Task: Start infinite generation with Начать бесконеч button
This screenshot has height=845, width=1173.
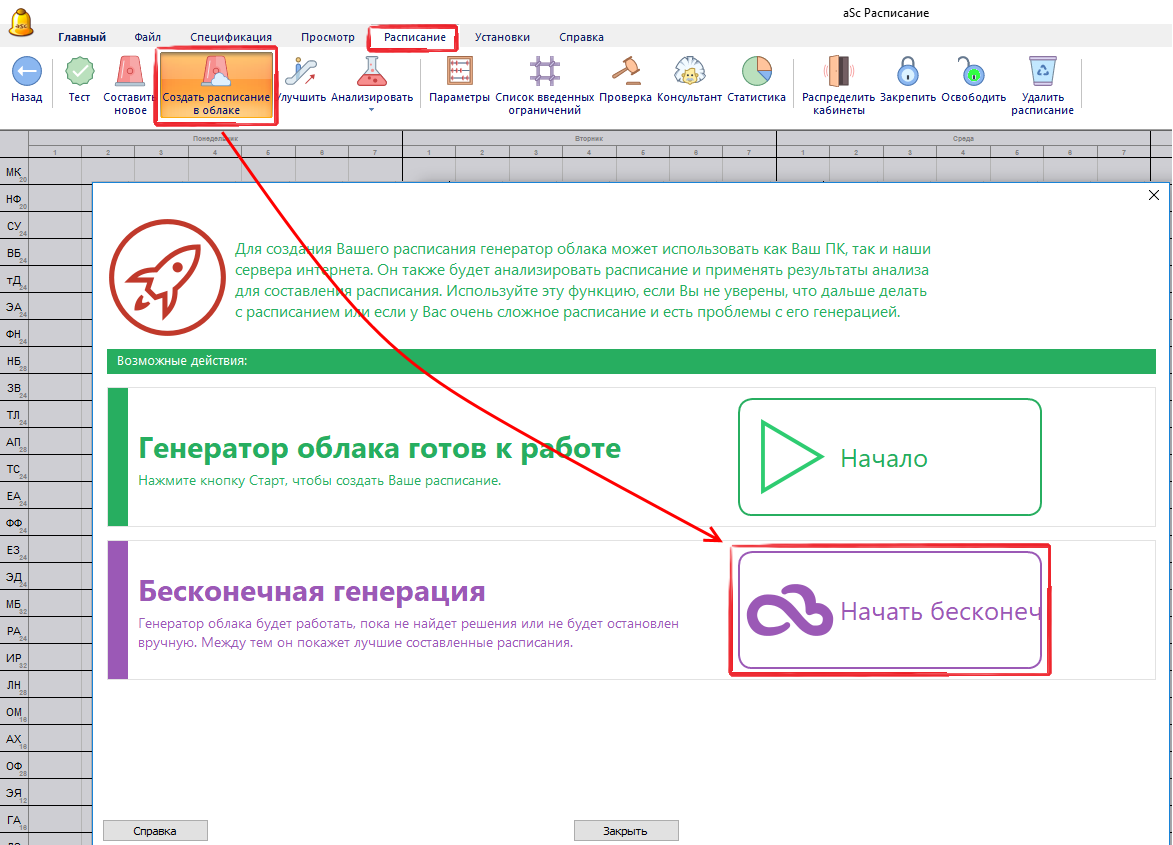Action: pos(889,610)
